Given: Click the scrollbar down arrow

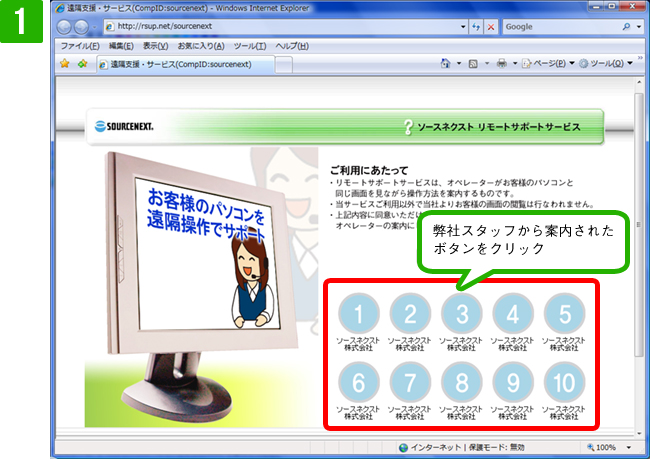Looking at the screenshot, I should [639, 434].
